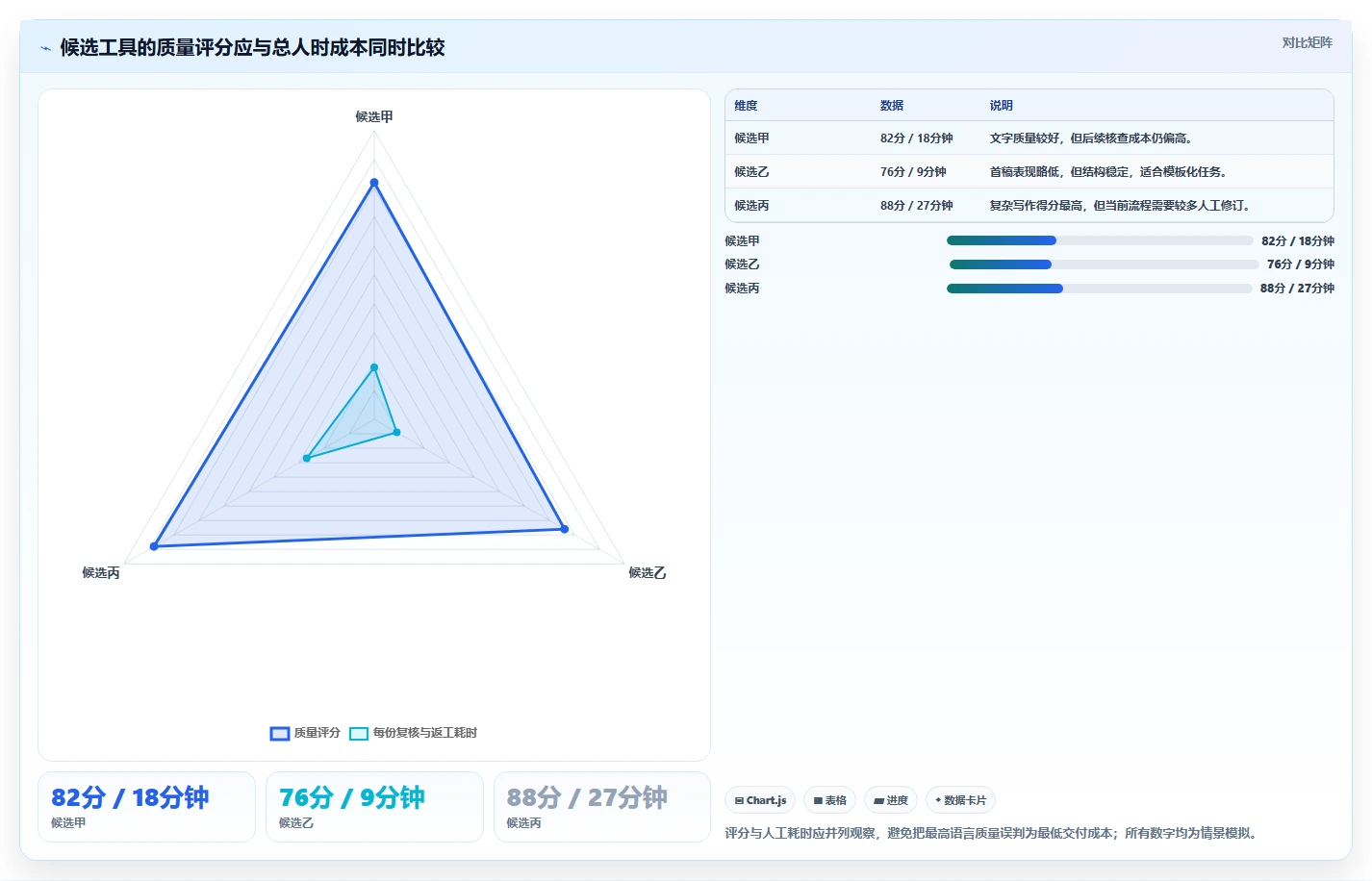Click progress value label 82分 / 18分钟
This screenshot has width=1372, height=881.
point(1298,241)
